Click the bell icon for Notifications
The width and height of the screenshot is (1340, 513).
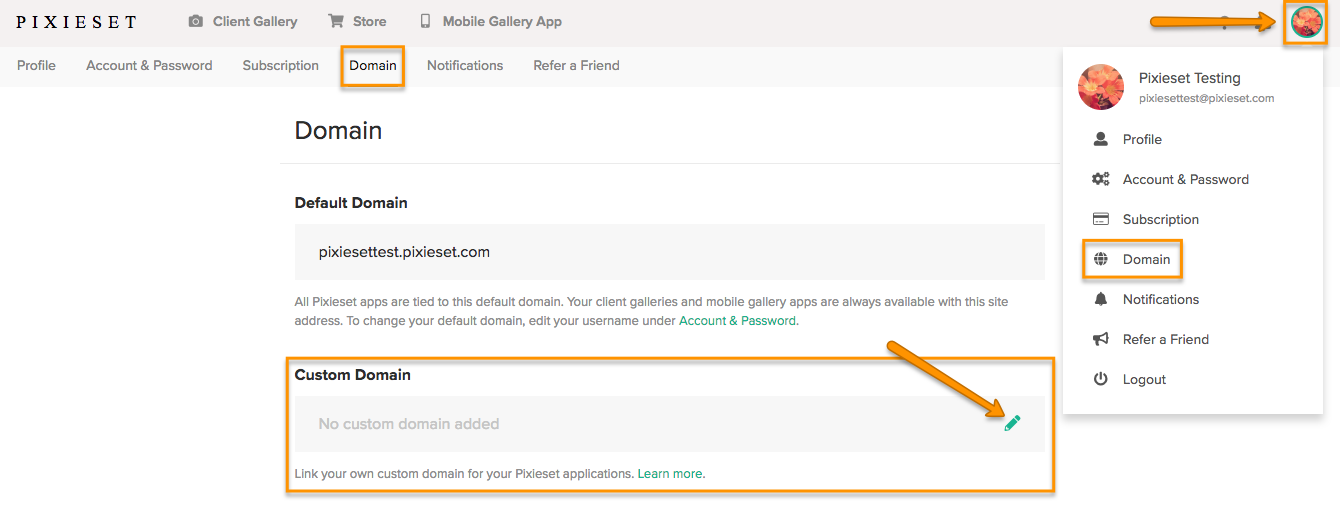1101,299
